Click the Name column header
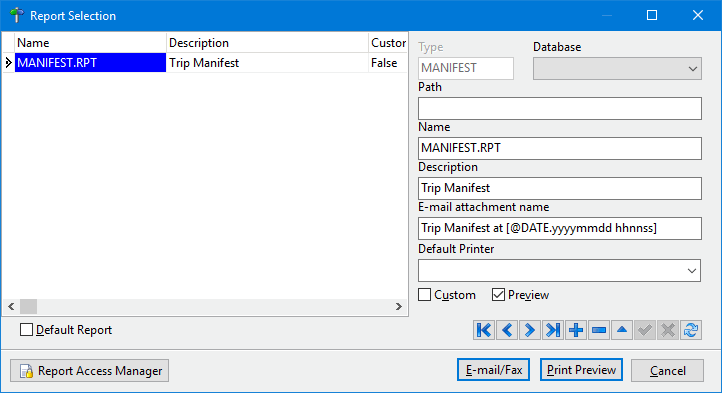This screenshot has height=393, width=722. click(90, 43)
